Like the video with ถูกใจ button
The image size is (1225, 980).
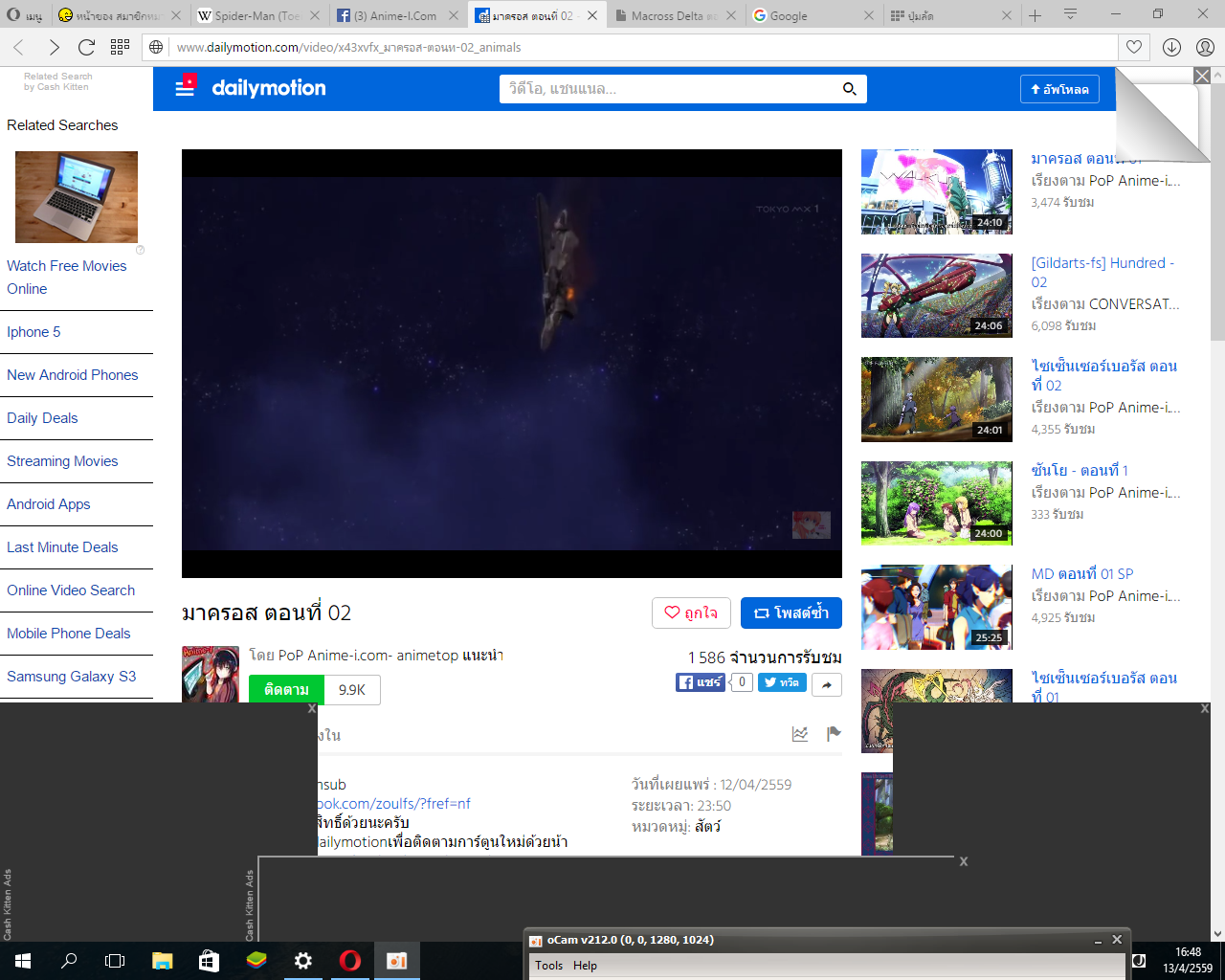click(691, 612)
